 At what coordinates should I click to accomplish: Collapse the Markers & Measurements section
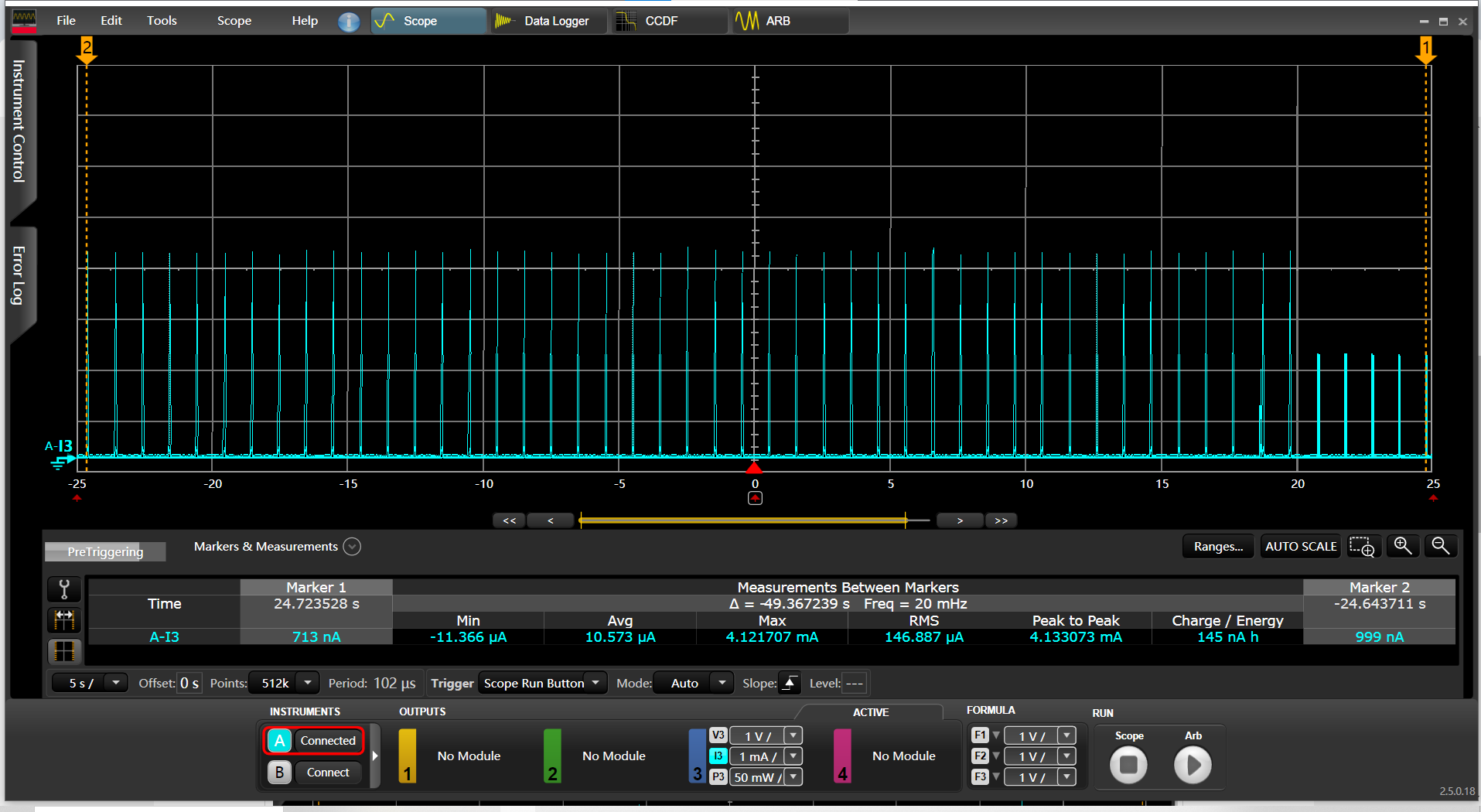[x=352, y=547]
